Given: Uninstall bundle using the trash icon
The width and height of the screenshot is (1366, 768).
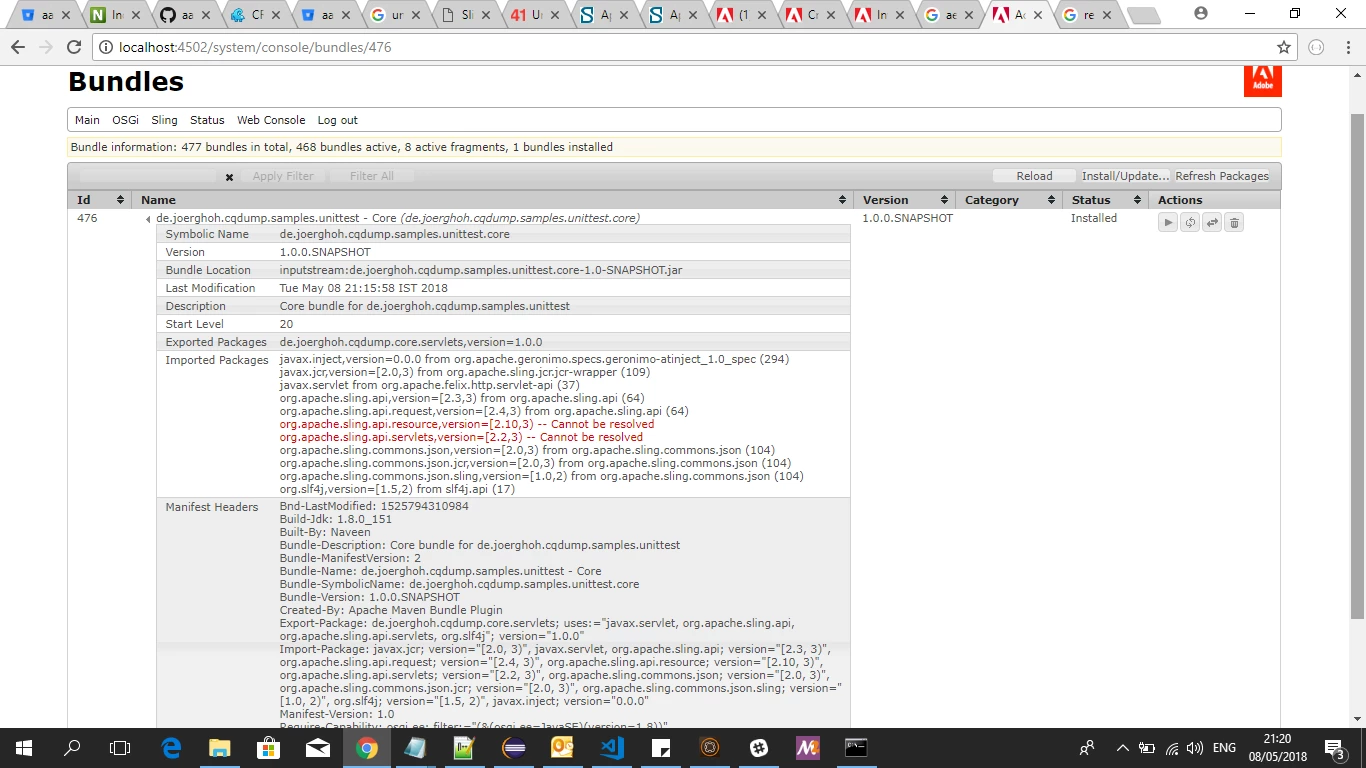Looking at the screenshot, I should (x=1234, y=223).
